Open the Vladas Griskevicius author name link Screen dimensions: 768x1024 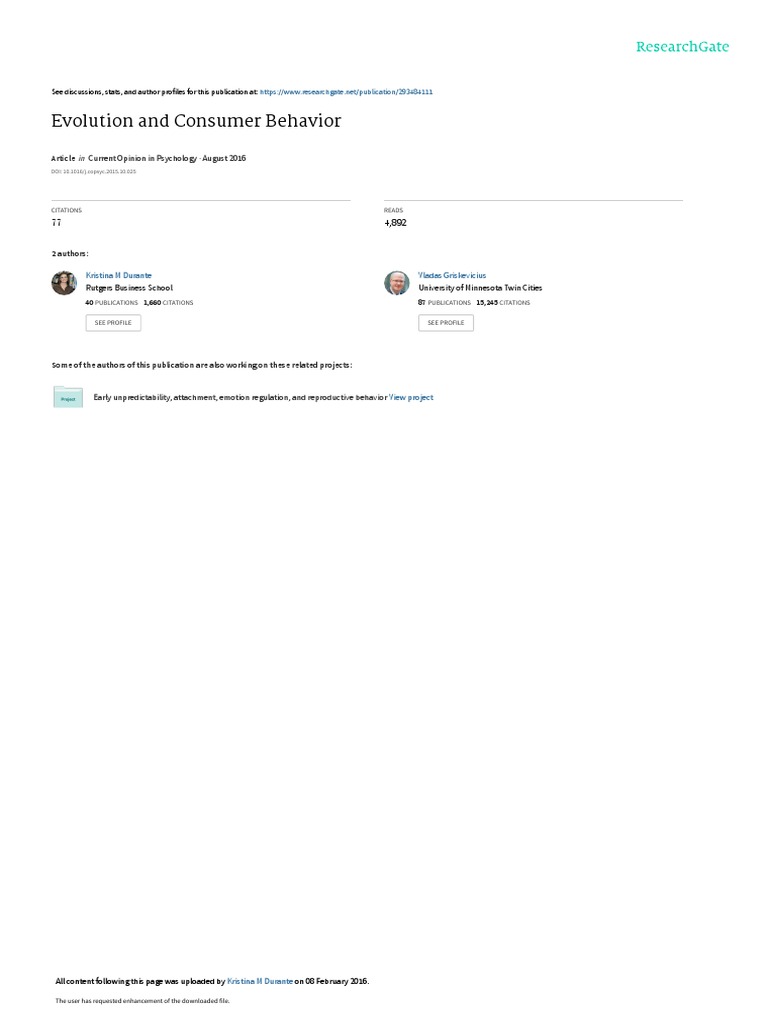pos(452,276)
